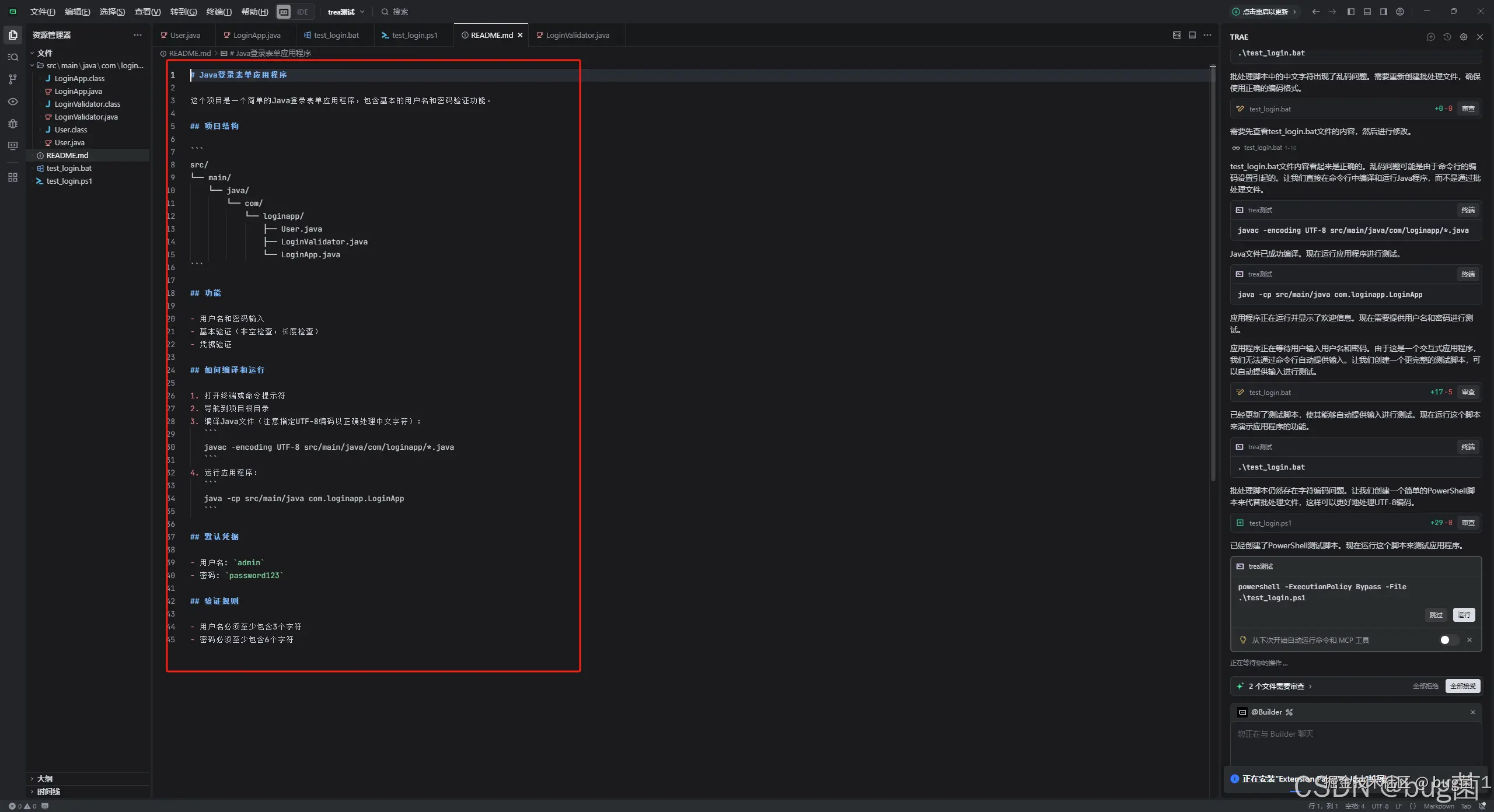The width and height of the screenshot is (1494, 812).
Task: Open editor more actions ellipsis
Action: (x=1207, y=35)
